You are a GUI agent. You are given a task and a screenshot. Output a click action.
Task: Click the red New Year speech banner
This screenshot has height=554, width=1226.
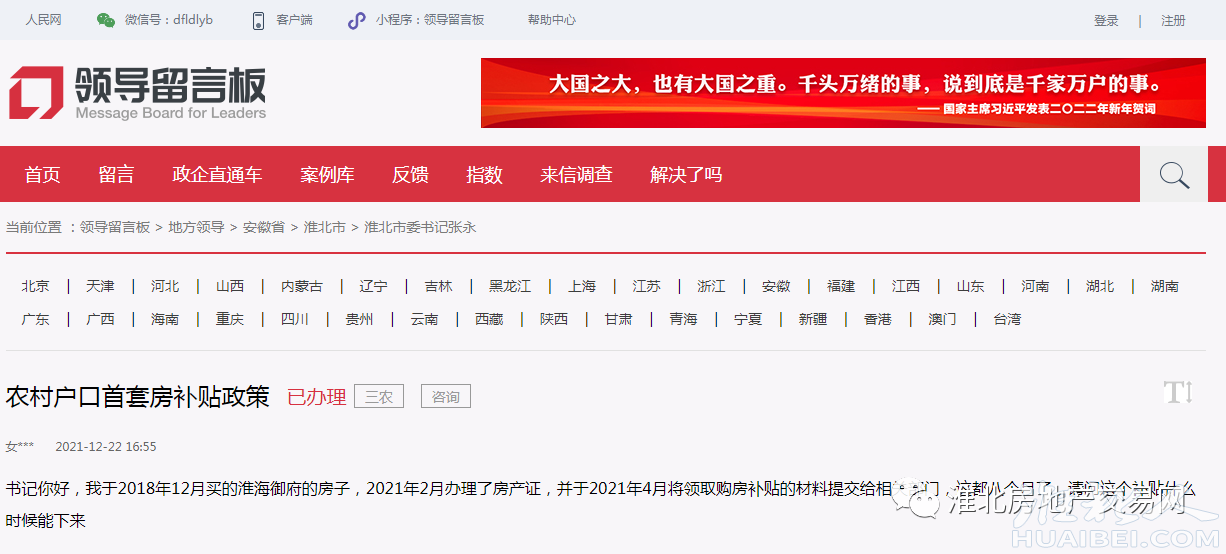[x=843, y=93]
